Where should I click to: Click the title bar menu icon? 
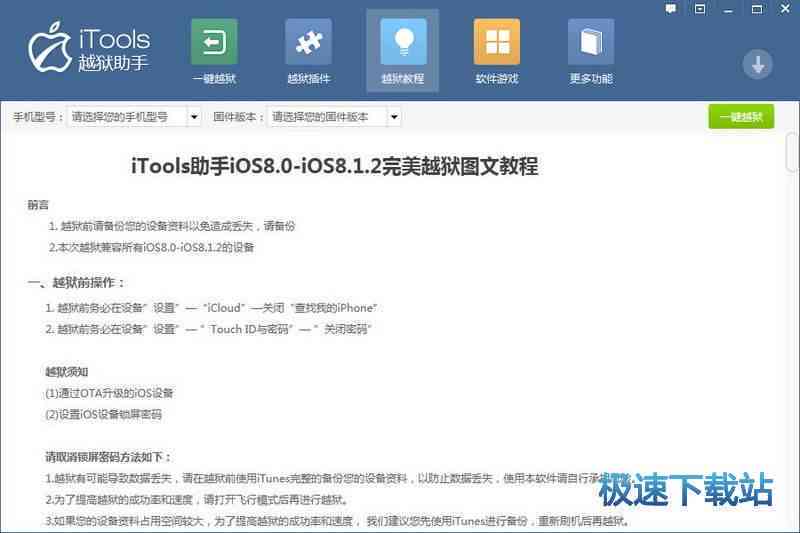coord(700,9)
